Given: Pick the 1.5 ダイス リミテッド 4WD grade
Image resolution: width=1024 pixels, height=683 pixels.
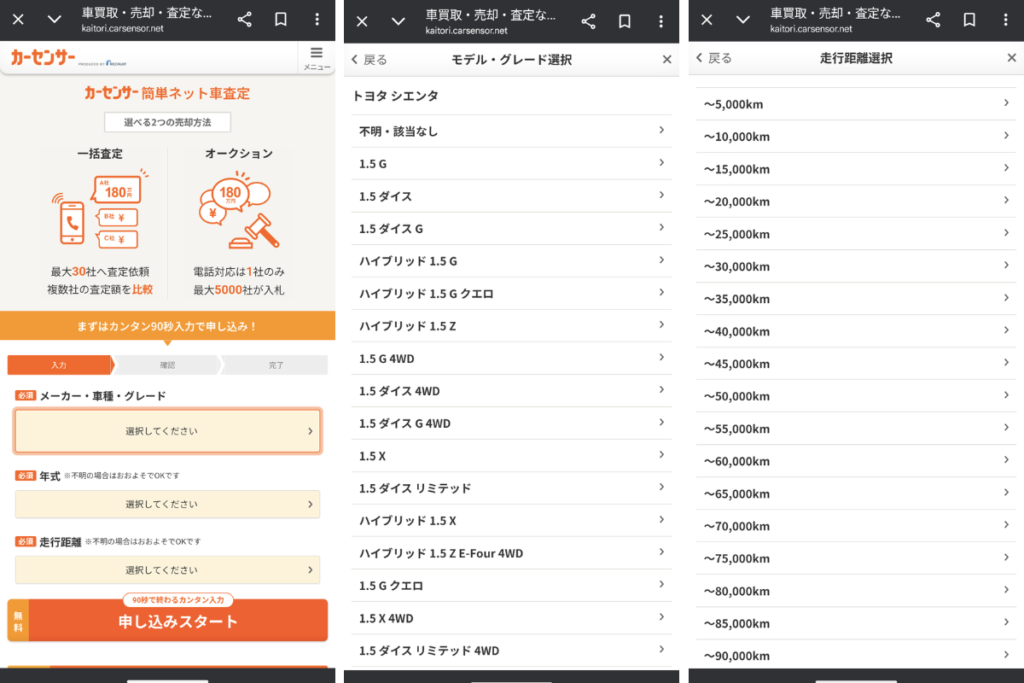Looking at the screenshot, I should (x=511, y=651).
